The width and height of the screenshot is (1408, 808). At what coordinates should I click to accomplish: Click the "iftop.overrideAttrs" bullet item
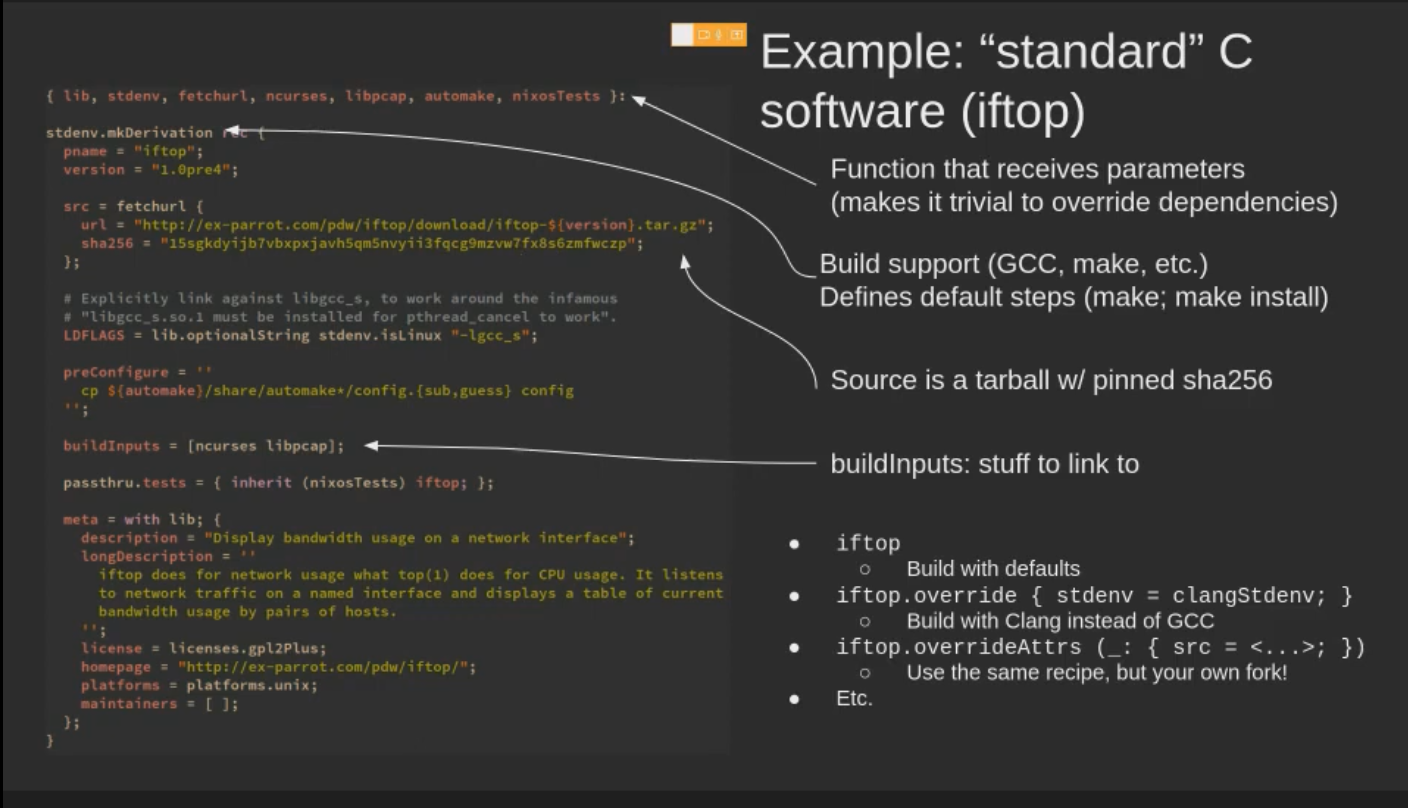[x=1100, y=647]
